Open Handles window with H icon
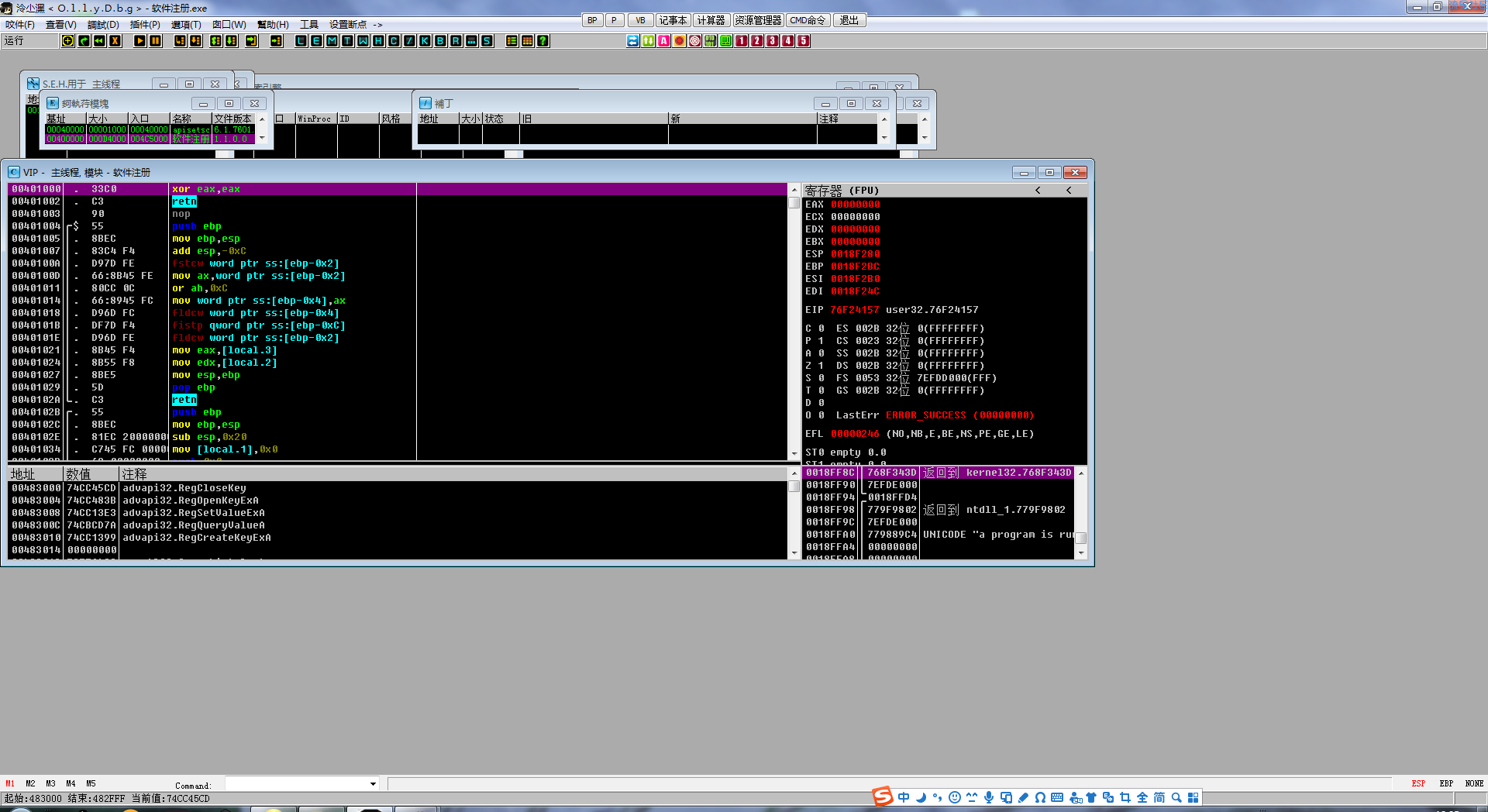 [x=378, y=41]
